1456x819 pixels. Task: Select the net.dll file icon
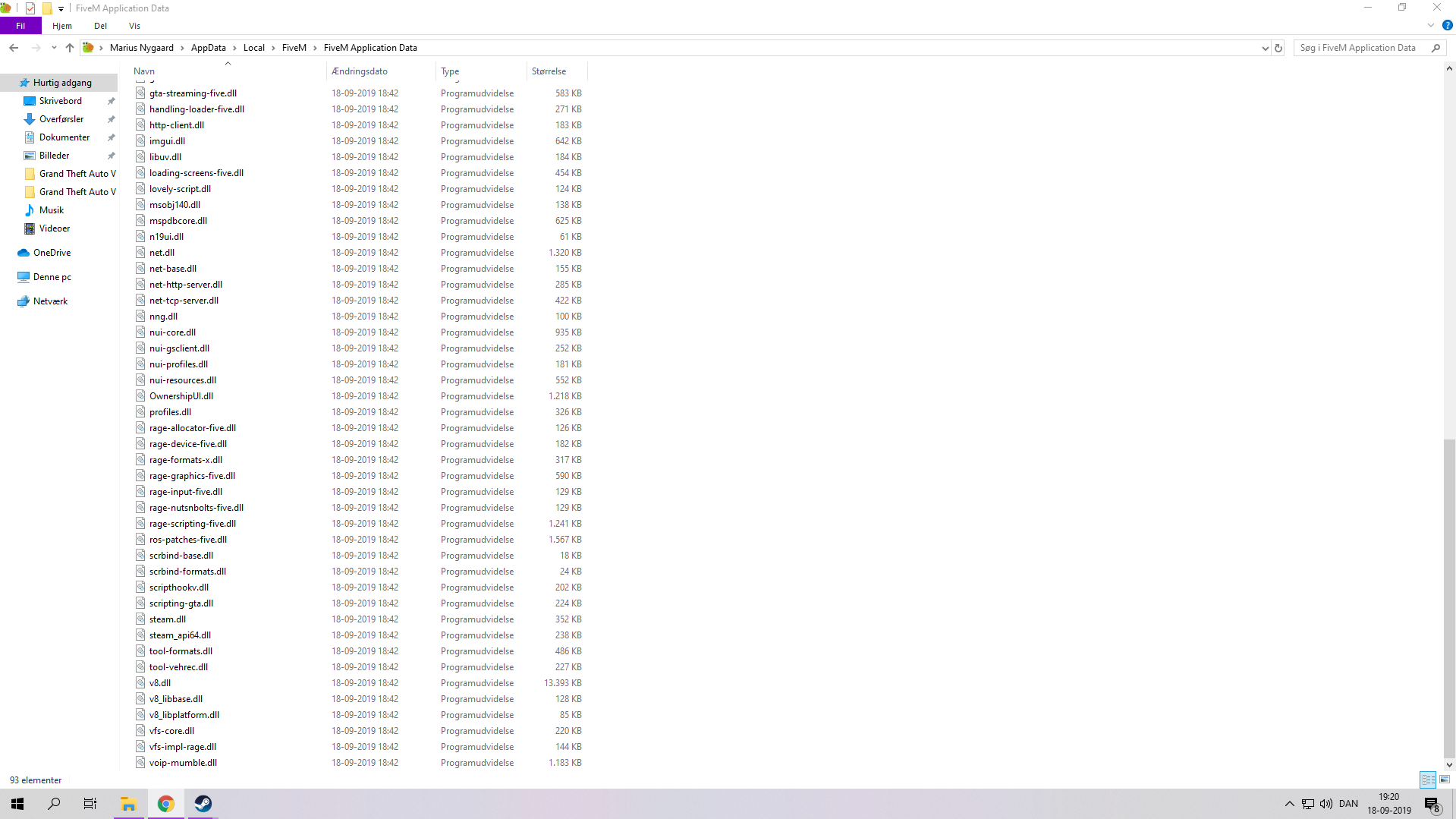click(140, 252)
